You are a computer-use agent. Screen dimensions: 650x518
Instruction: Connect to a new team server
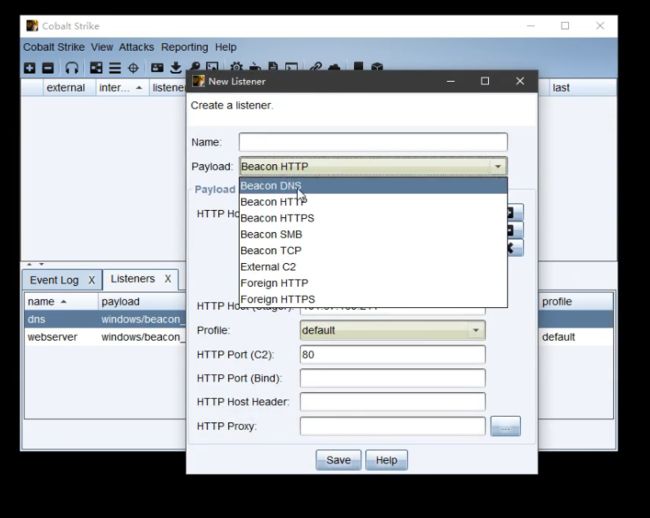(29, 68)
